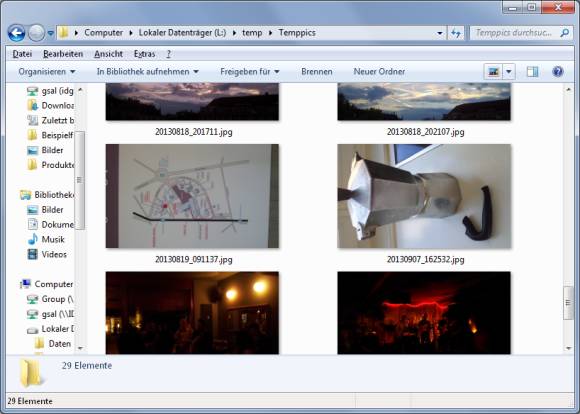Image resolution: width=580 pixels, height=414 pixels.
Task: Click the search magnifier icon
Action: [564, 33]
